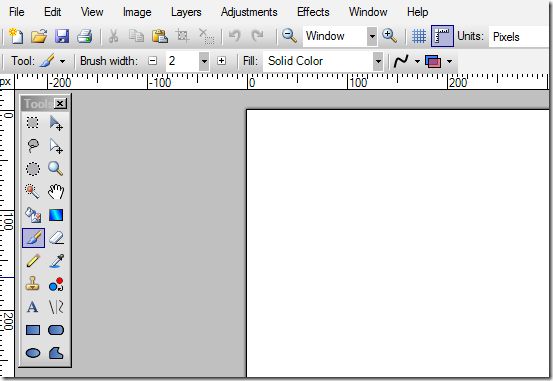
Task: Select the Gradient tool
Action: 56,215
